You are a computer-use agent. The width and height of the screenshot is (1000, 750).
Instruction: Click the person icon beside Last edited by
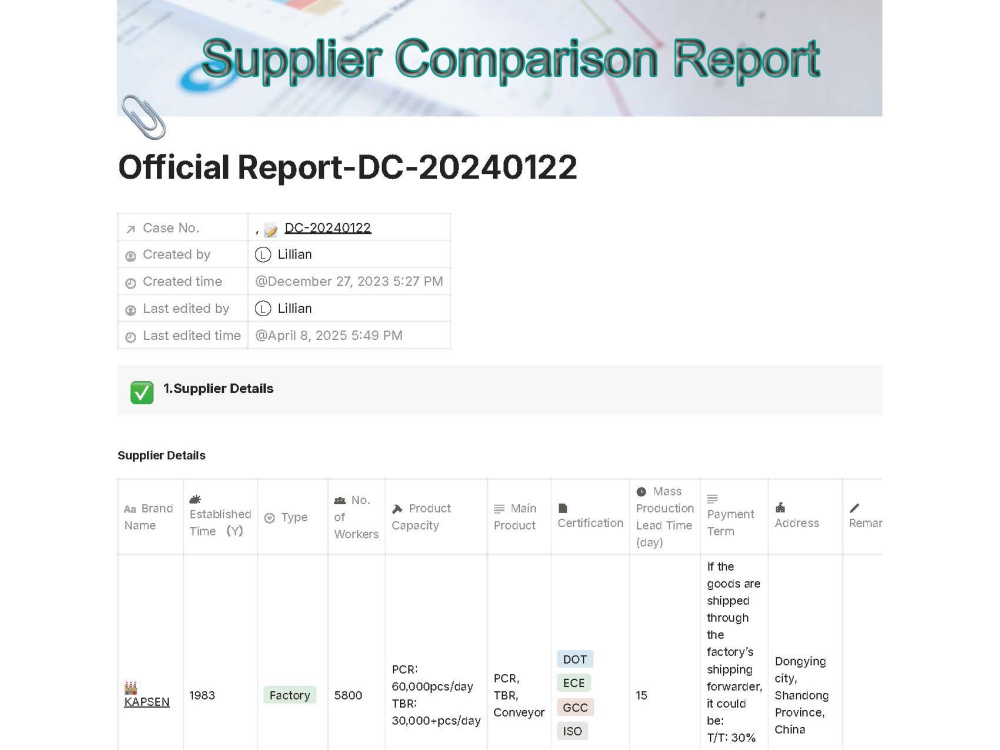click(131, 310)
